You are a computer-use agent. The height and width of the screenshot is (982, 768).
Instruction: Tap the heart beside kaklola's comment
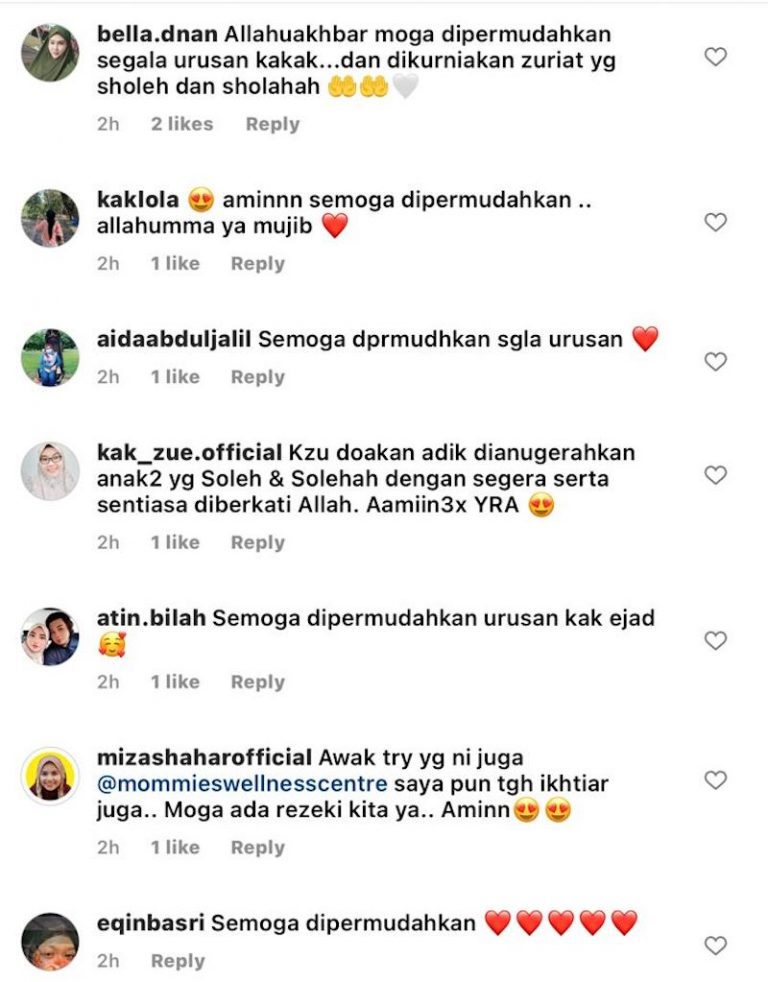point(715,222)
